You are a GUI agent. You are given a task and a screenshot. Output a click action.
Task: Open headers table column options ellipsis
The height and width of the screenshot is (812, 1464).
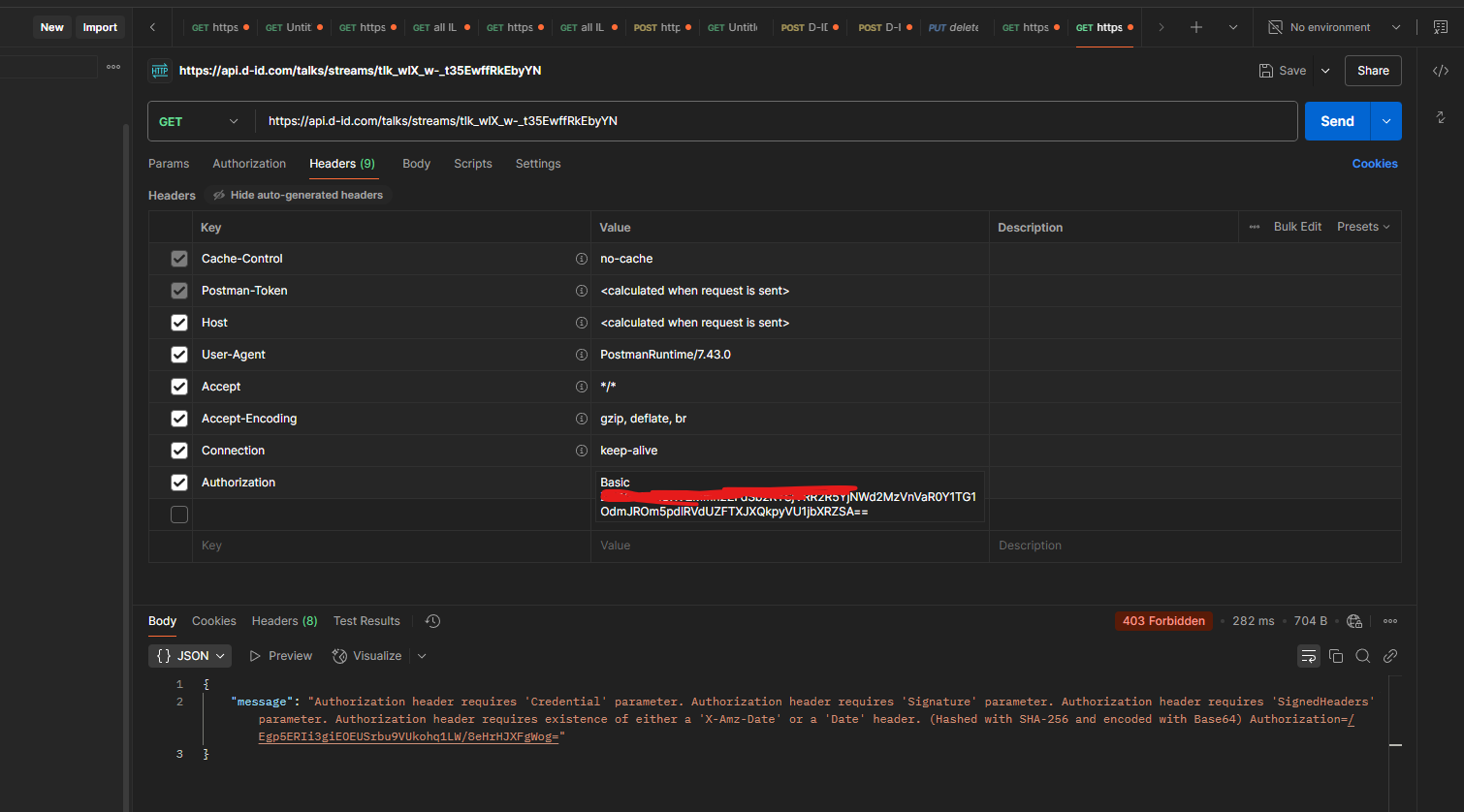1255,227
